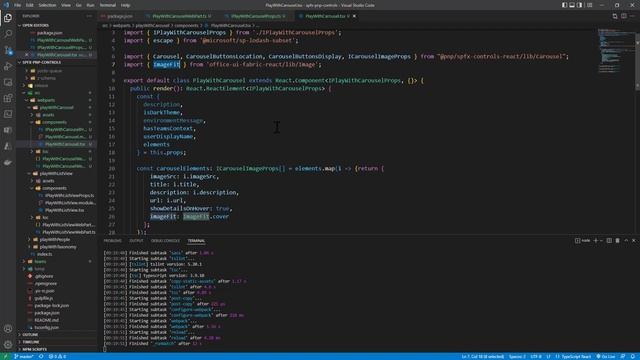Open the Accounts icon in activity bar
Screen dimensions: 640x360
[8, 329]
